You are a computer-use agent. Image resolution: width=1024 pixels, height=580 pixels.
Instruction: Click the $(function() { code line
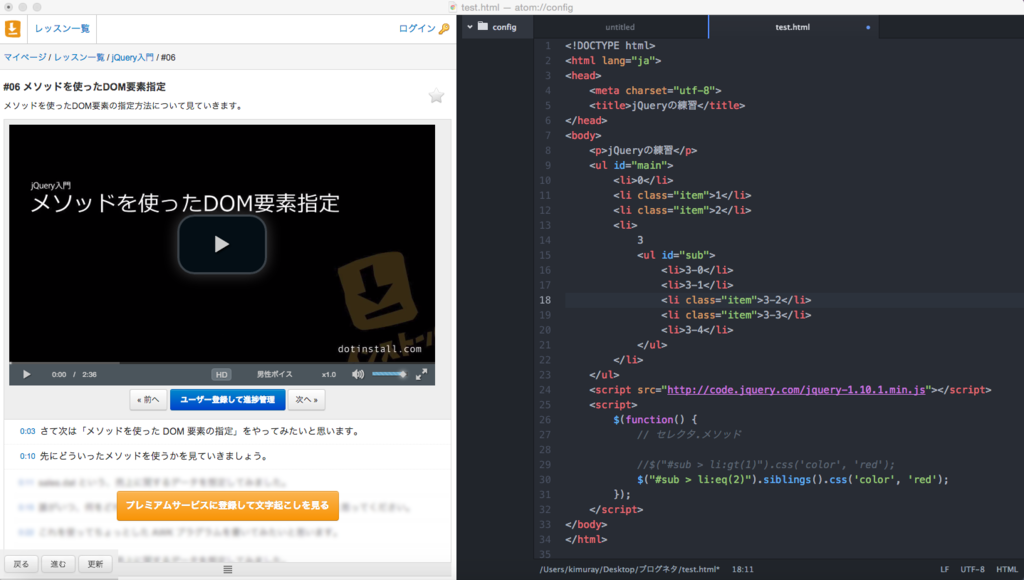click(655, 419)
